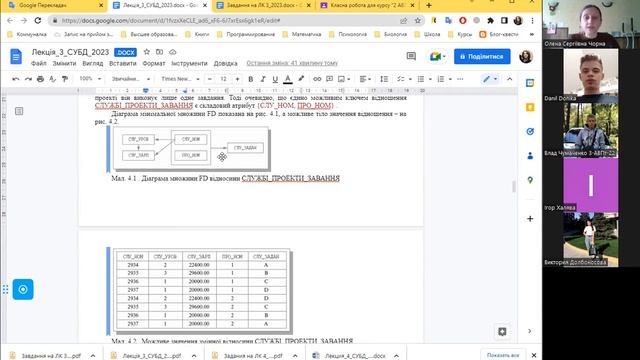
Task: Bookmark this page with the star
Action: point(417,20)
